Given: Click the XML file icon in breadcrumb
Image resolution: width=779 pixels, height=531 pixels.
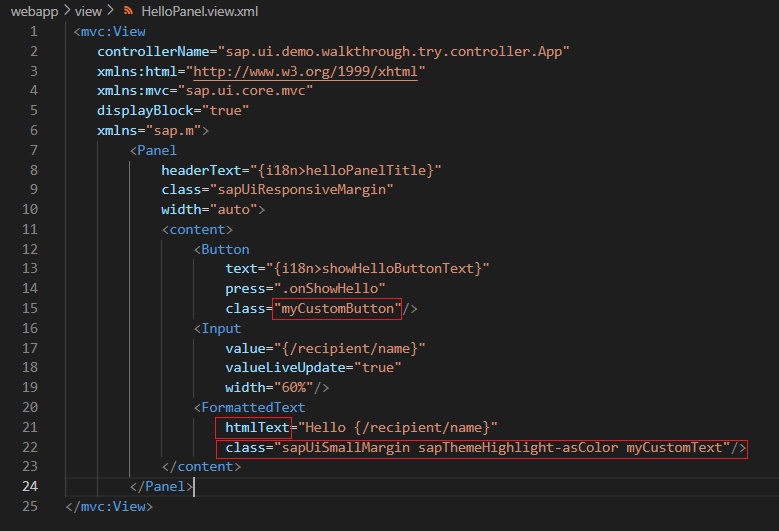Looking at the screenshot, I should tap(129, 10).
